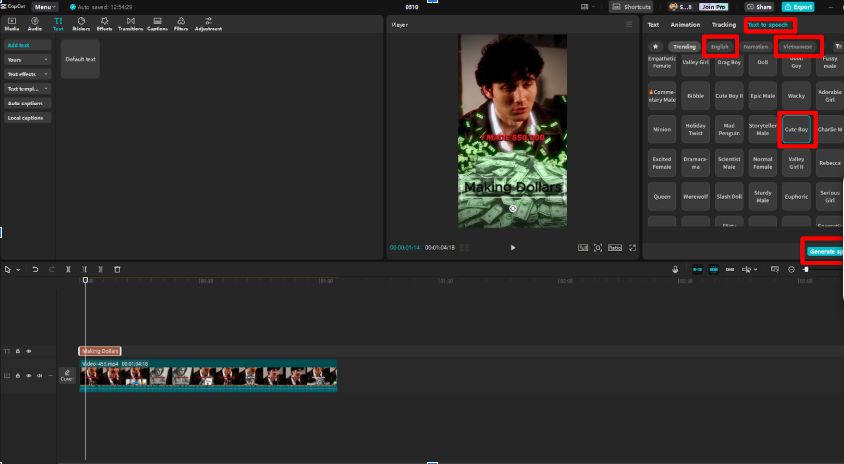Hide the video track with eye icon
844x464 pixels.
tap(29, 376)
